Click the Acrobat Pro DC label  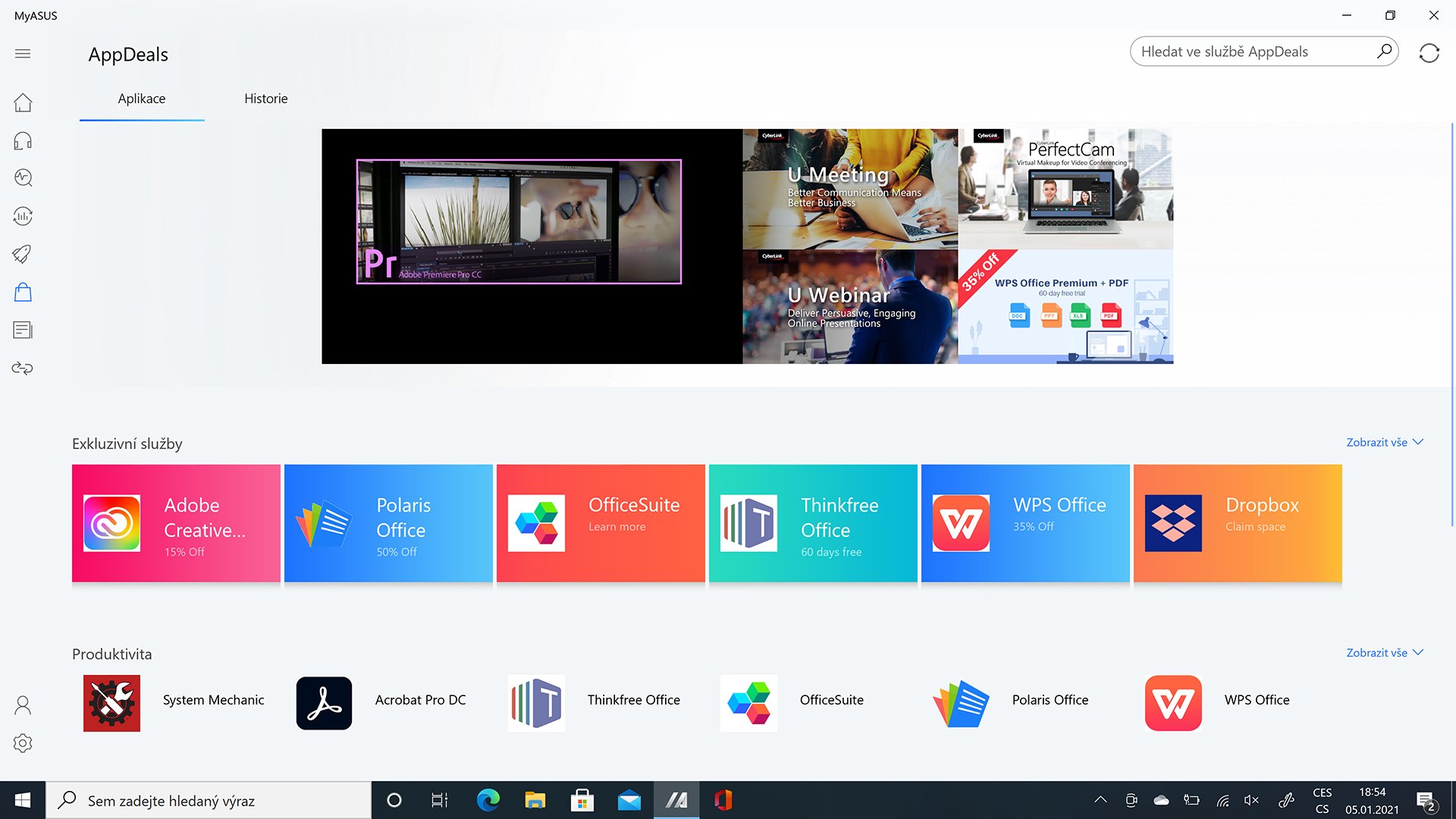pyautogui.click(x=420, y=700)
